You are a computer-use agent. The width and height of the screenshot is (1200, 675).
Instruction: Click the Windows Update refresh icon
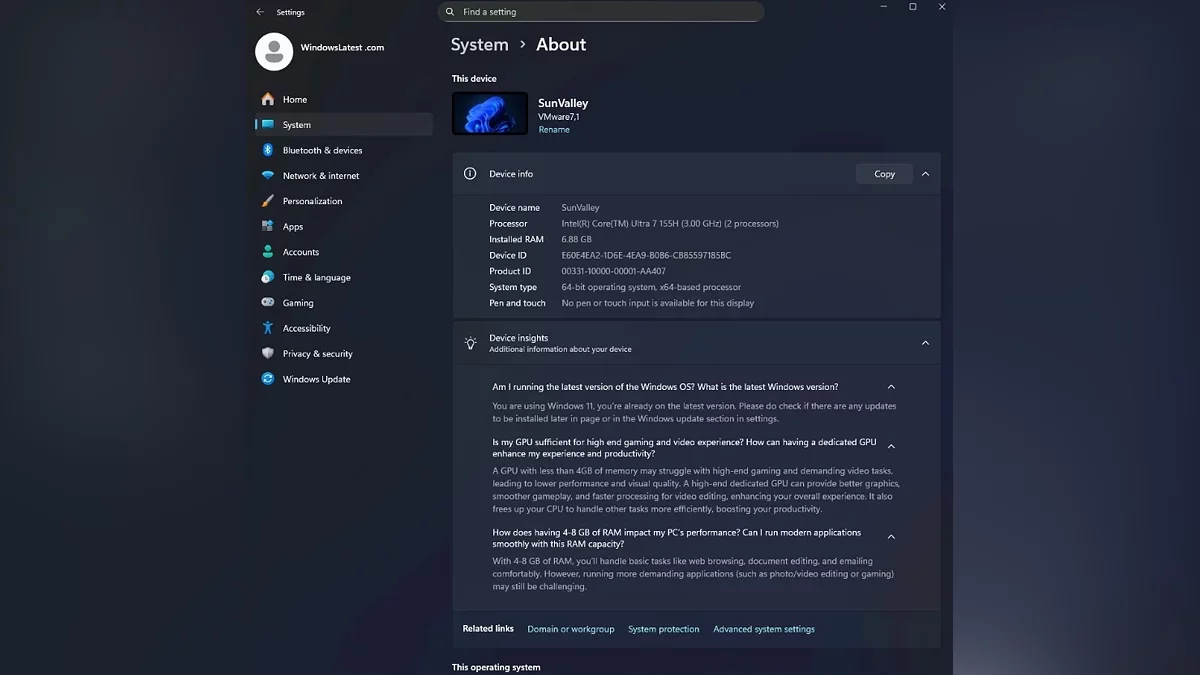point(267,379)
